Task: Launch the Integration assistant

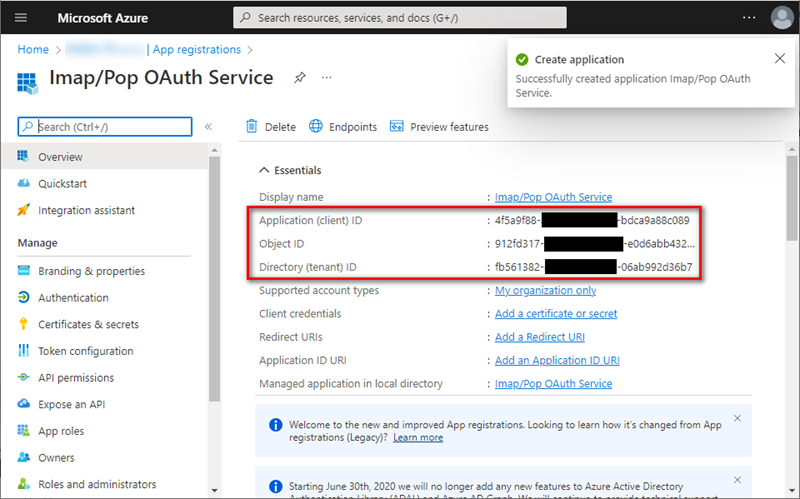Action: (x=86, y=210)
